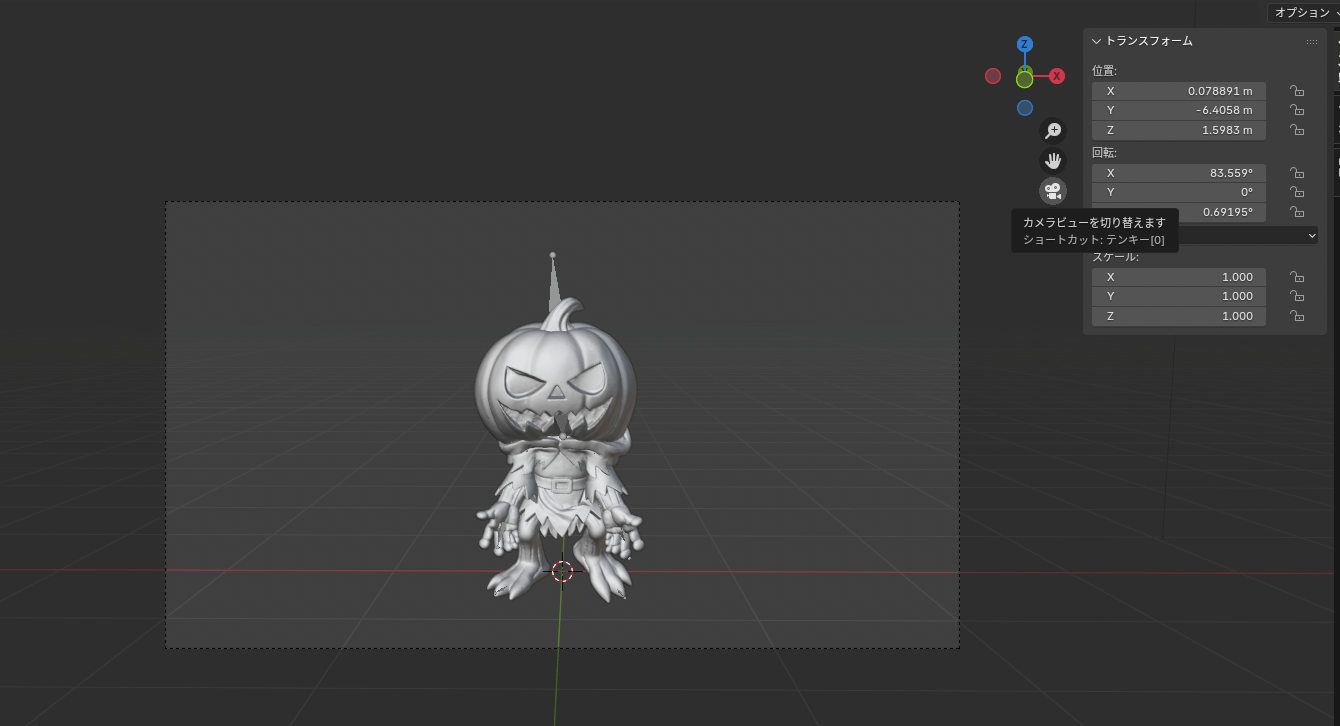1340x726 pixels.
Task: Click the Zoom view magnifier icon
Action: click(1053, 130)
